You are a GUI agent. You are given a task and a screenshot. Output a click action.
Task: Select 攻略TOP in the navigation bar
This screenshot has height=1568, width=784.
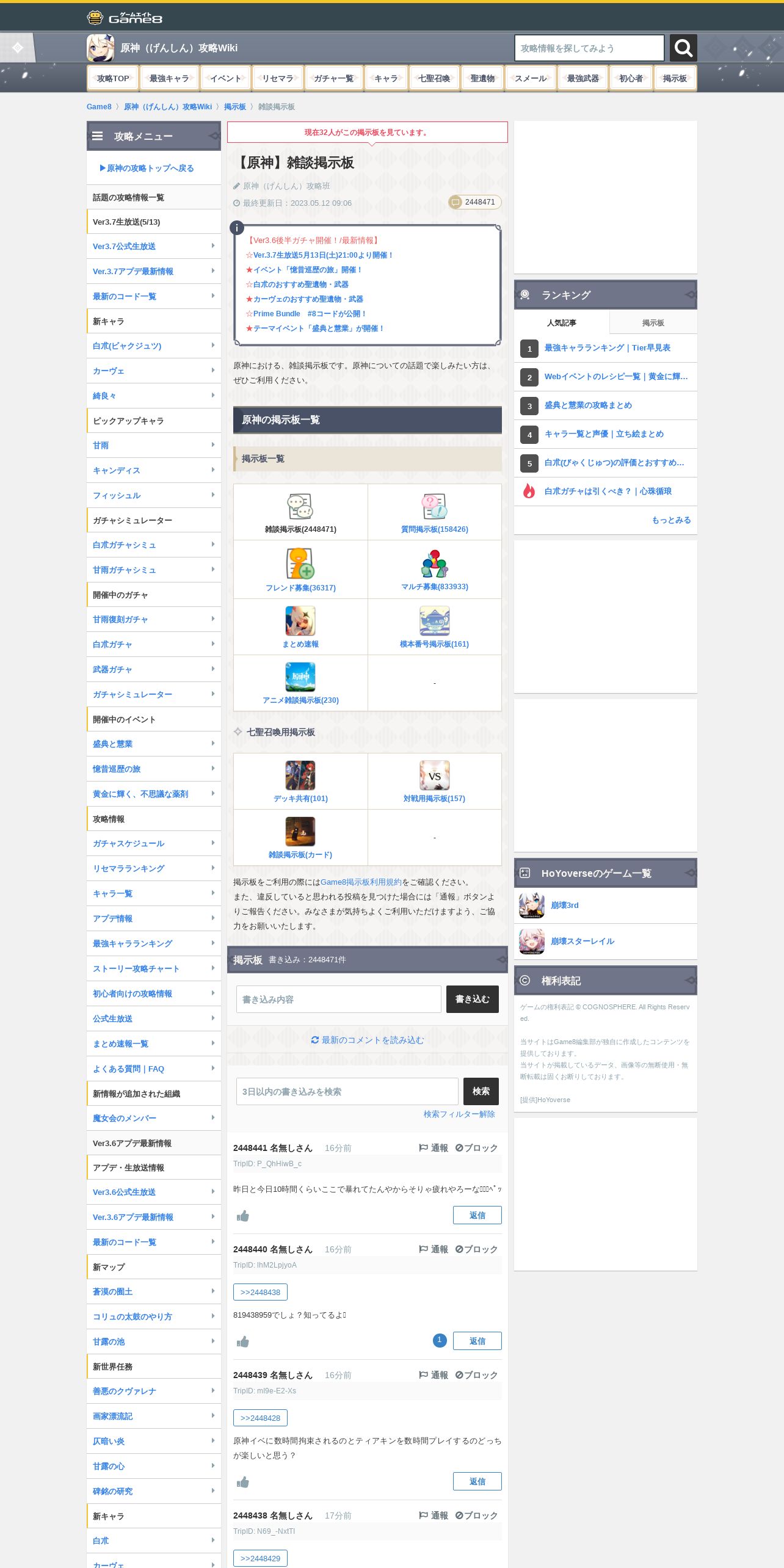(113, 78)
